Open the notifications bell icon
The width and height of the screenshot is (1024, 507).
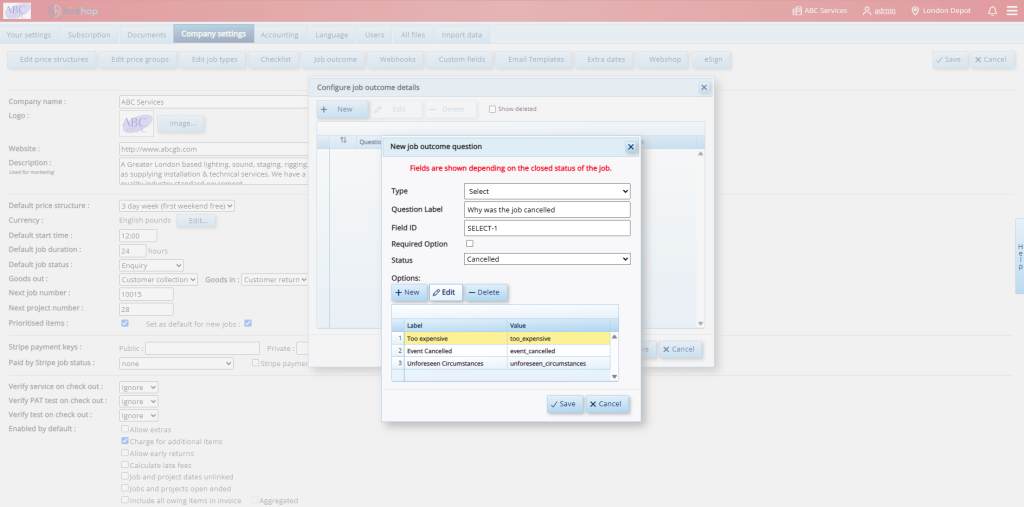pyautogui.click(x=992, y=10)
